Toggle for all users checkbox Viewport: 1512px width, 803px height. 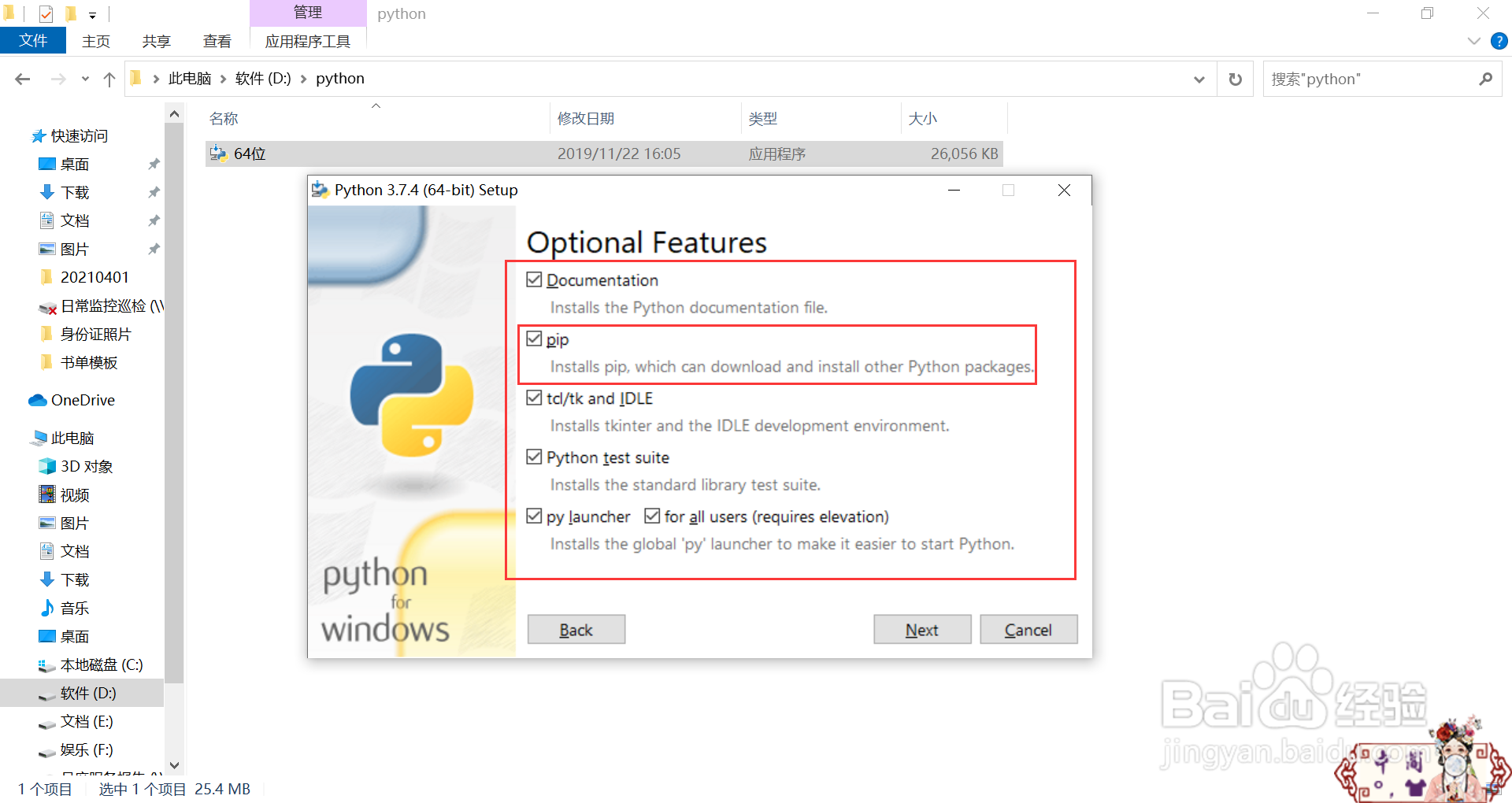click(x=652, y=516)
